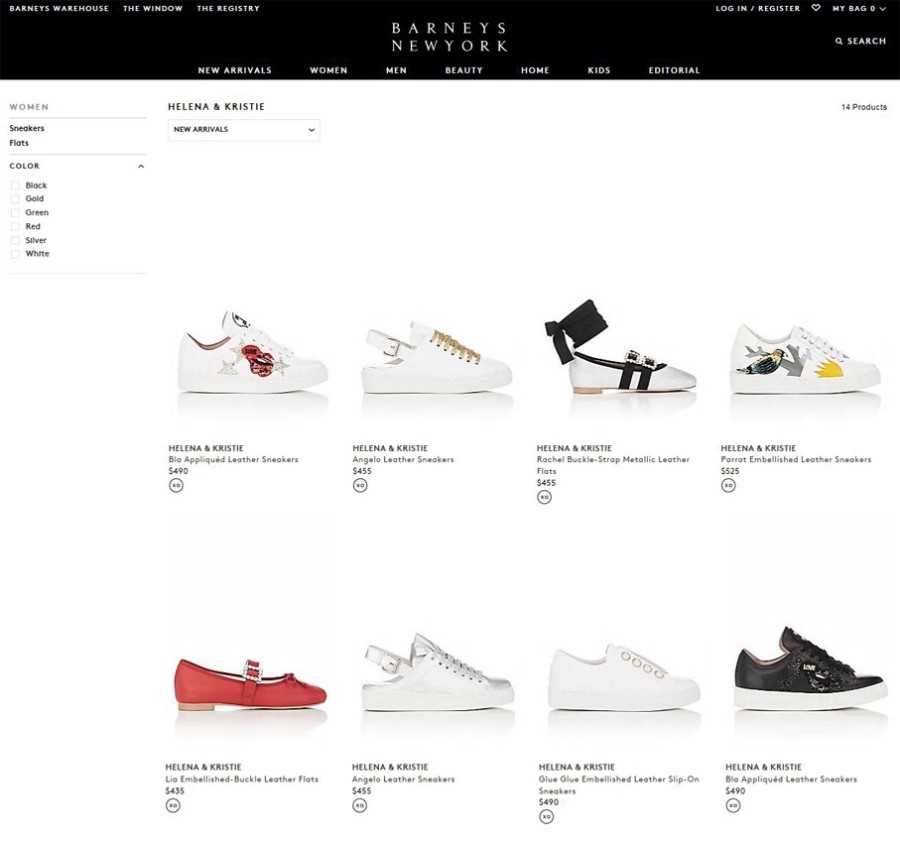Viewport: 900px width, 843px height.
Task: Click XO badge under Lia Embellished-Buckle Flats
Action: (x=173, y=805)
